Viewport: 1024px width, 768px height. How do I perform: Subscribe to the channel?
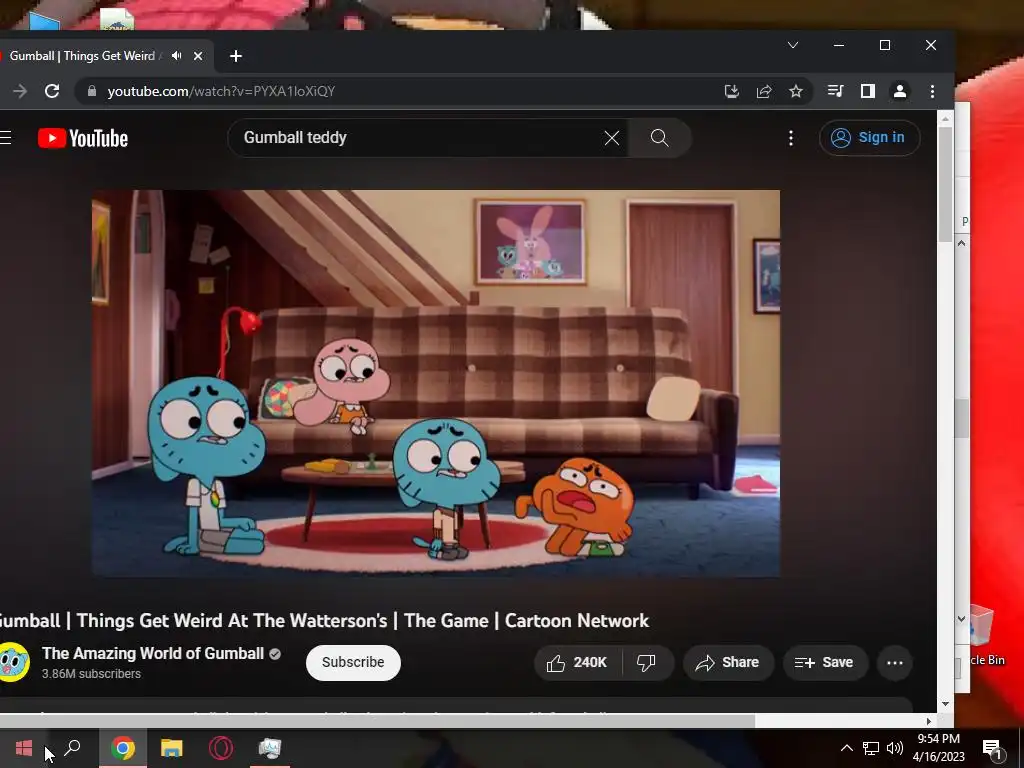point(353,662)
